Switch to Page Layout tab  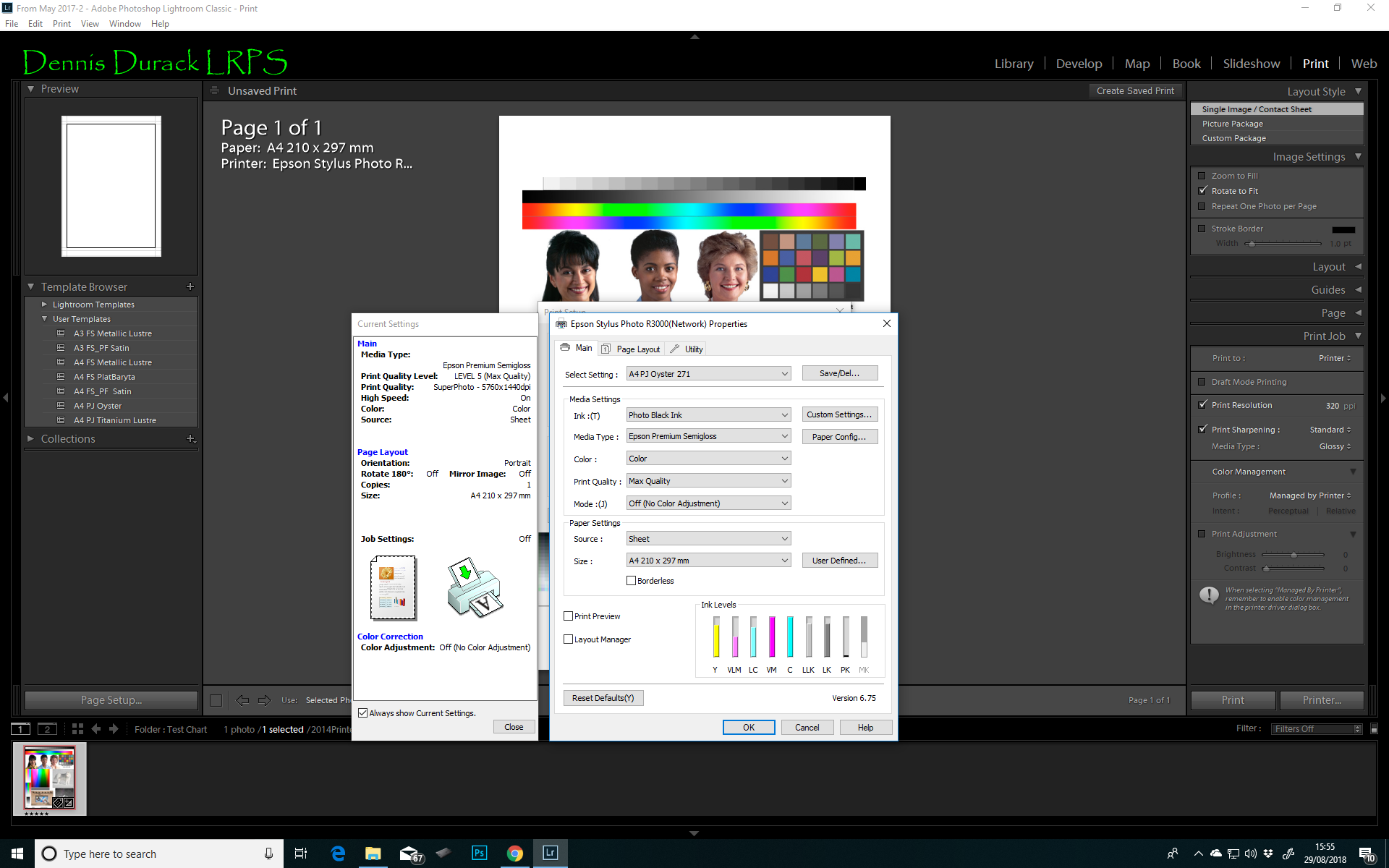(x=631, y=349)
